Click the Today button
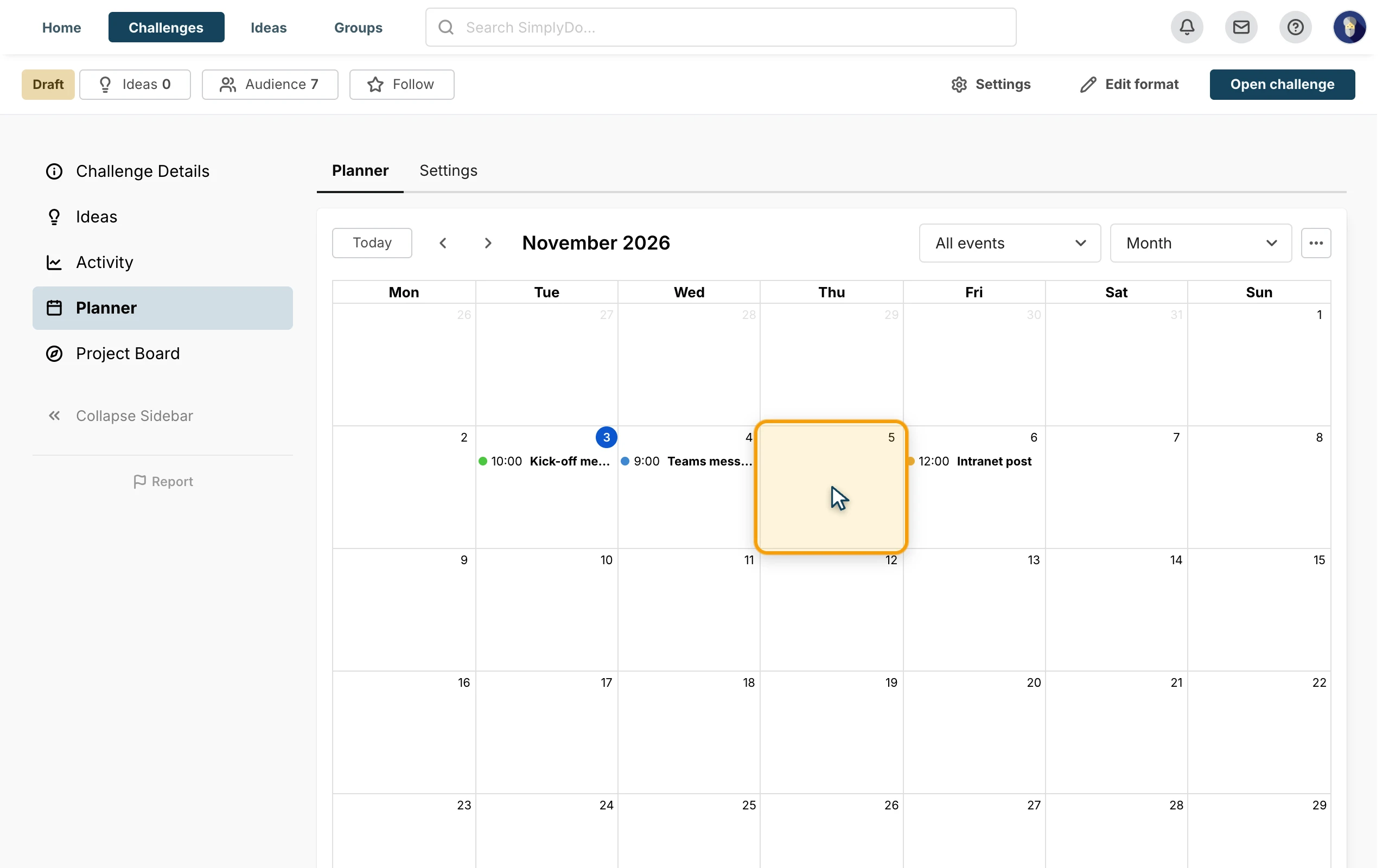The height and width of the screenshot is (868, 1389). pos(372,243)
